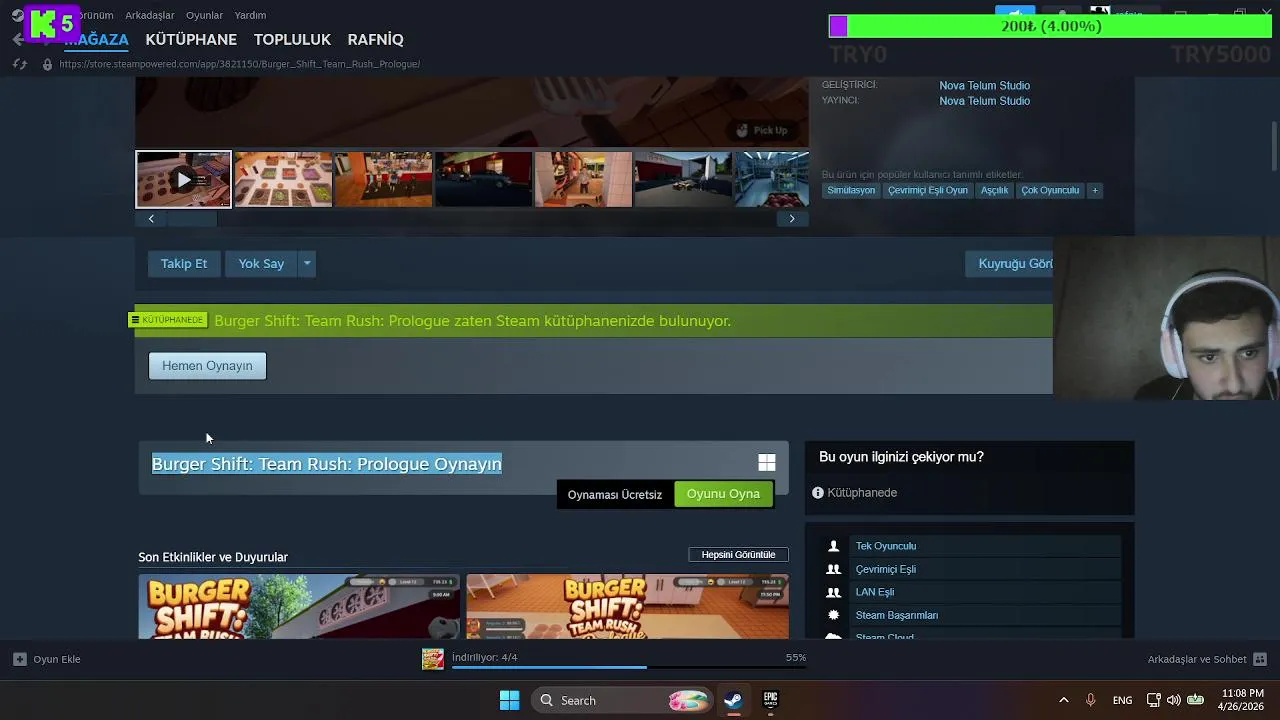Click the microphone icon in the system tray
1280x720 pixels.
[x=1091, y=700]
